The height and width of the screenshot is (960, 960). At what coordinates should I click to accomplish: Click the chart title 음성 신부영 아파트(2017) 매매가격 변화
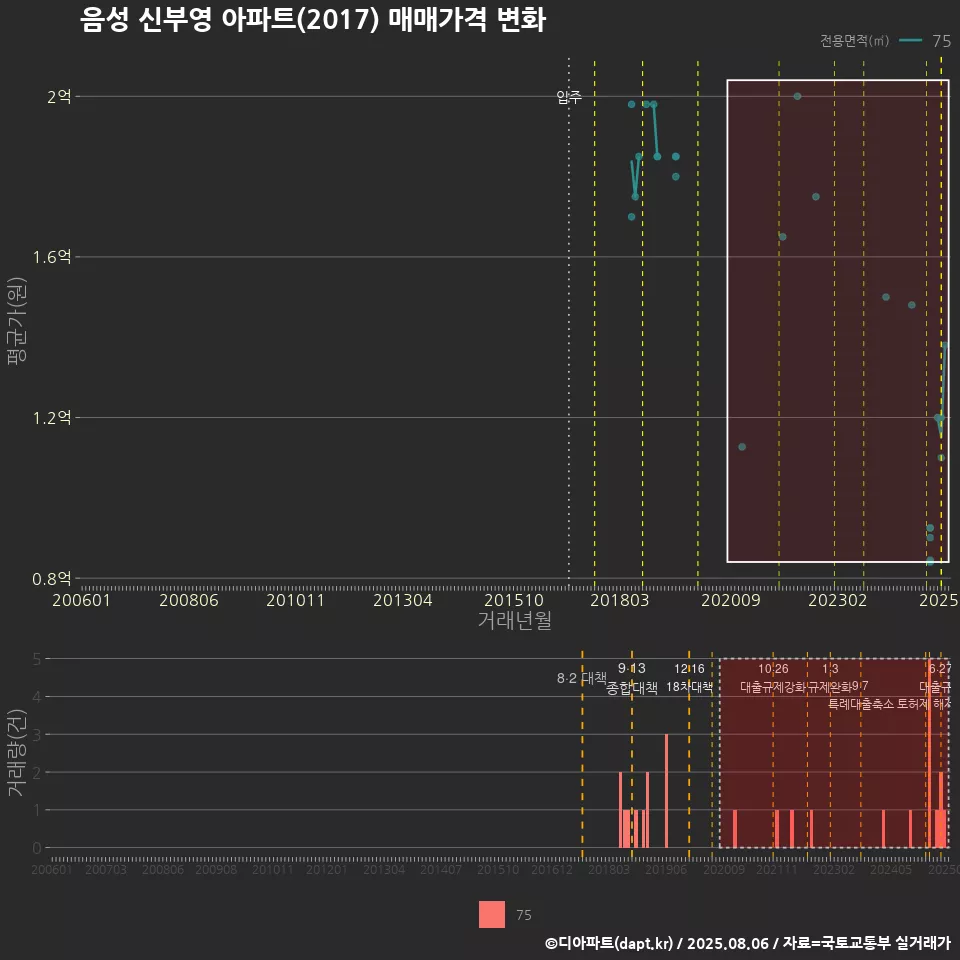point(312,20)
